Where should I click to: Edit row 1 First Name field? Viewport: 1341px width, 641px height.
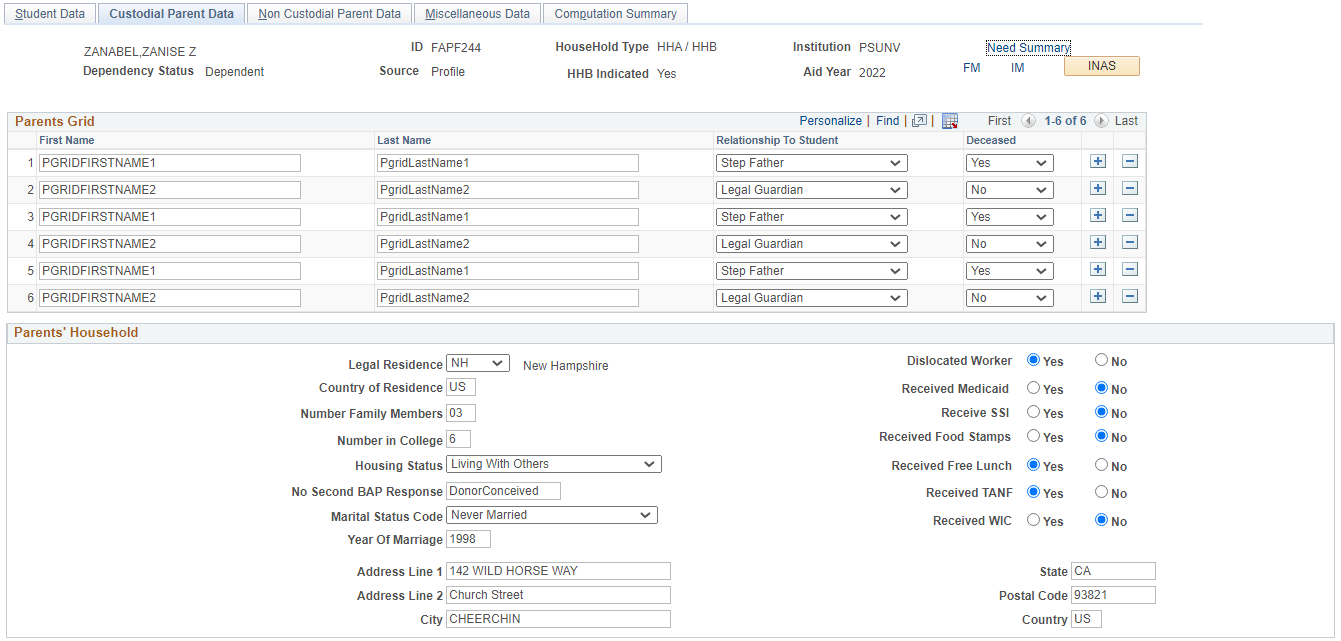click(169, 163)
